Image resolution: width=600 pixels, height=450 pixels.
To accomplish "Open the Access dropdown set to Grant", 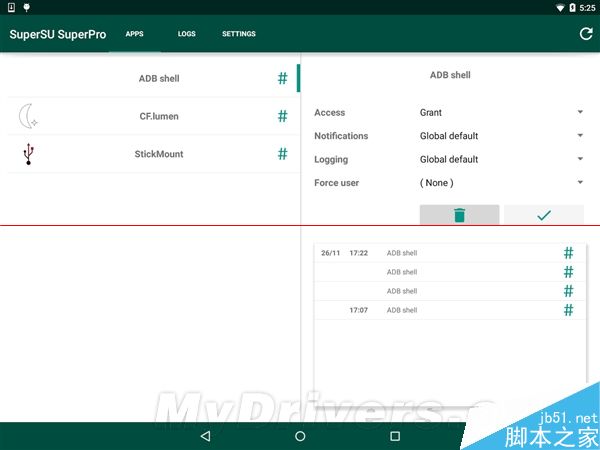I will tap(501, 112).
